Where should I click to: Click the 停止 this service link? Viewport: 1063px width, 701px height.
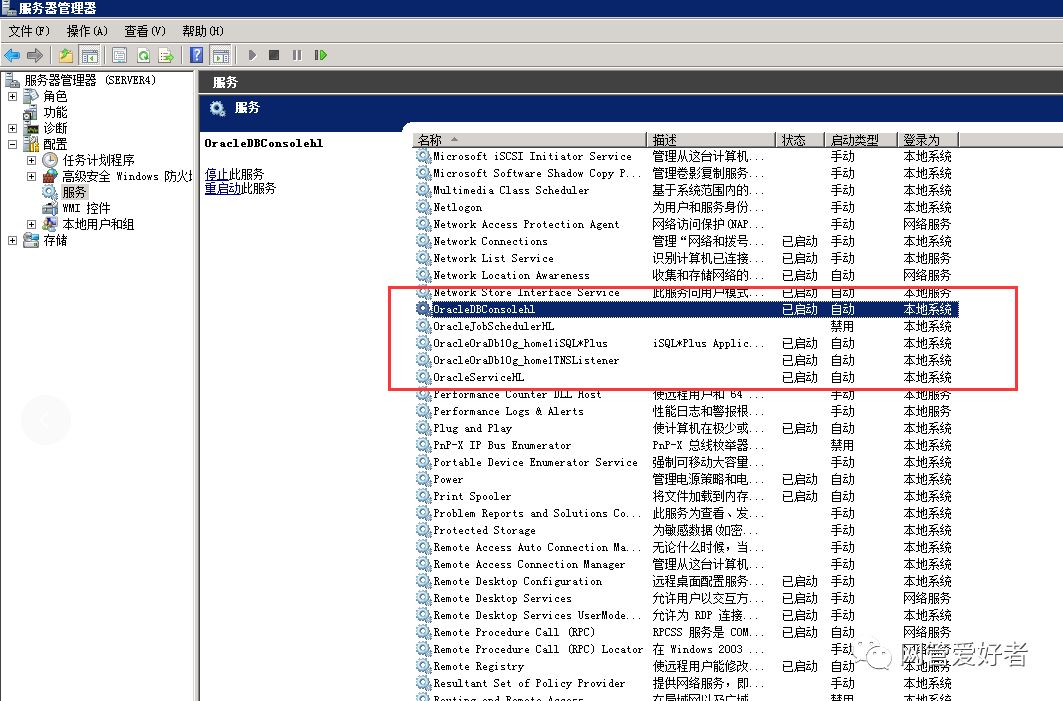click(216, 174)
